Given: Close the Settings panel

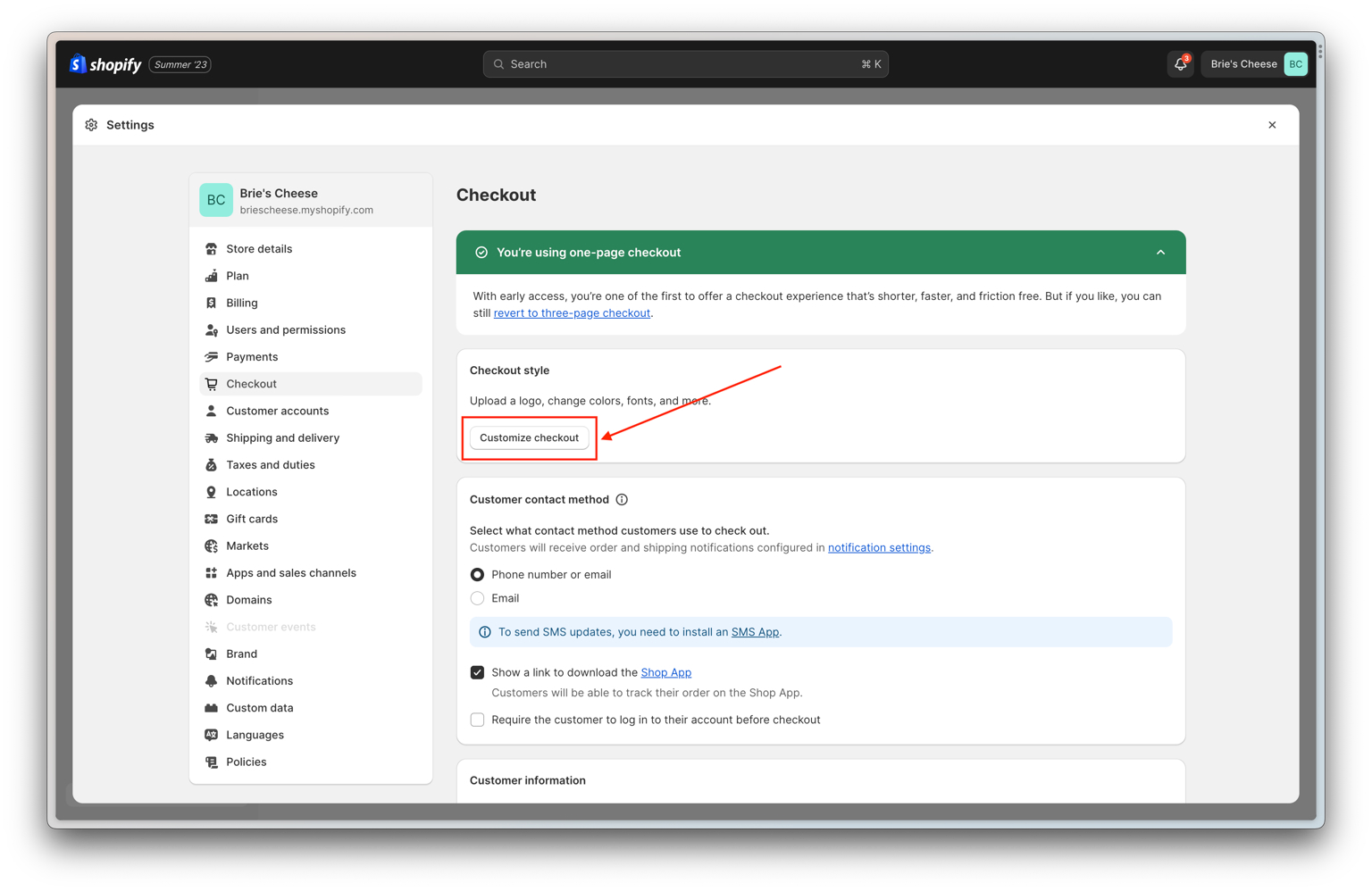Looking at the screenshot, I should pos(1272,125).
